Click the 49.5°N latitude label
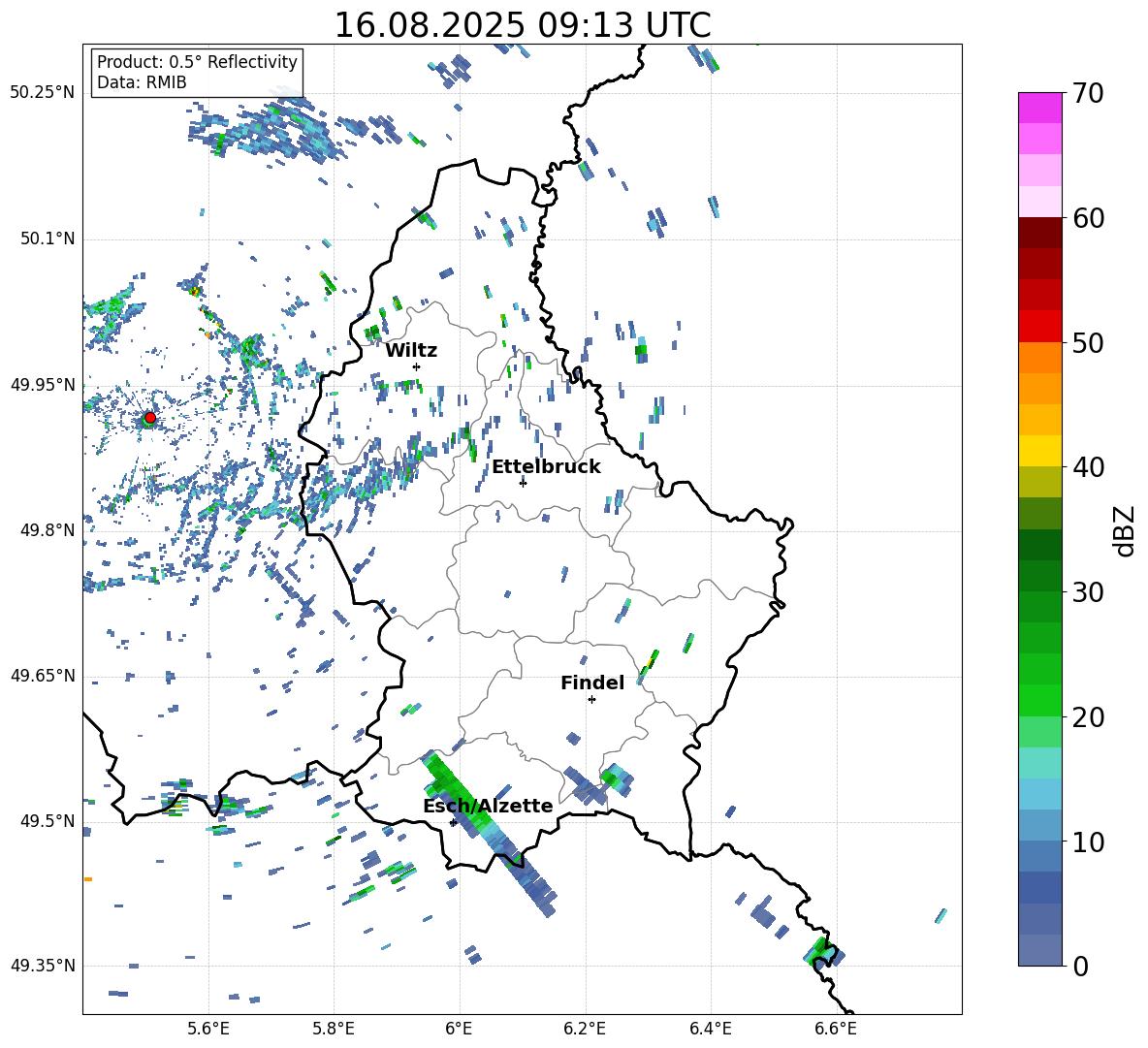 pyautogui.click(x=48, y=820)
